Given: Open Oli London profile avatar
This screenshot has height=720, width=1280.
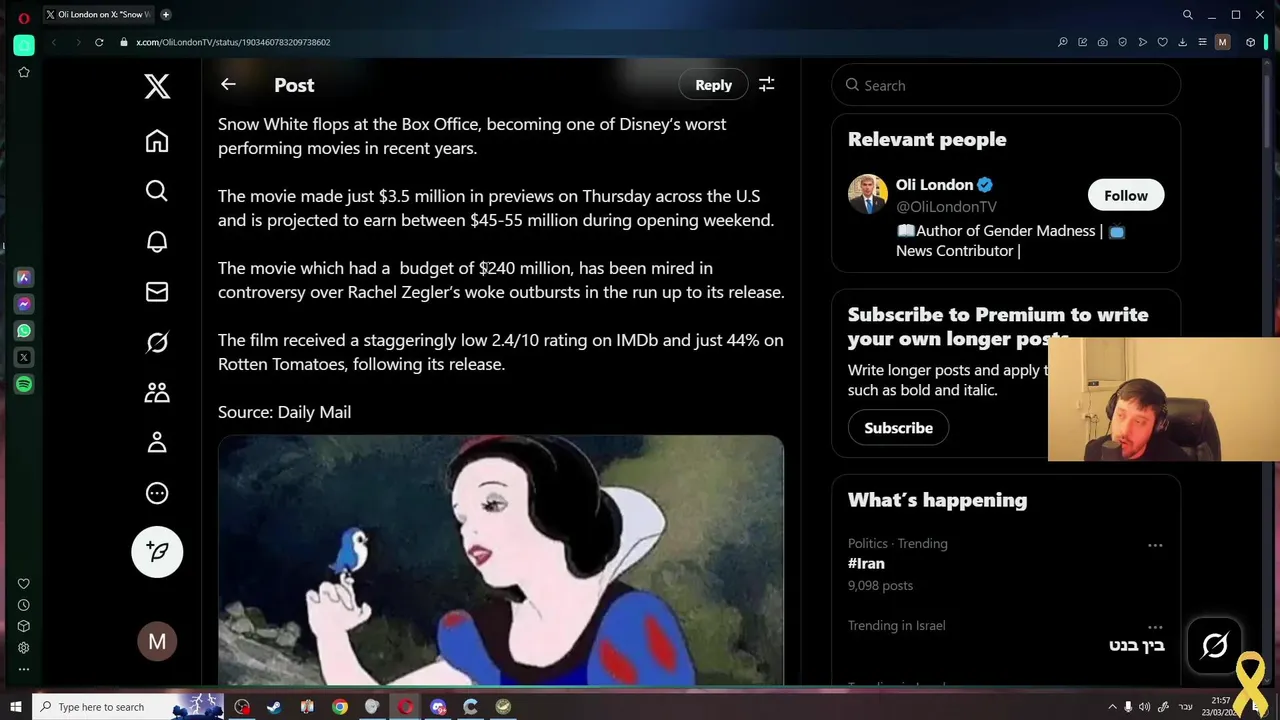Looking at the screenshot, I should pyautogui.click(x=868, y=194).
